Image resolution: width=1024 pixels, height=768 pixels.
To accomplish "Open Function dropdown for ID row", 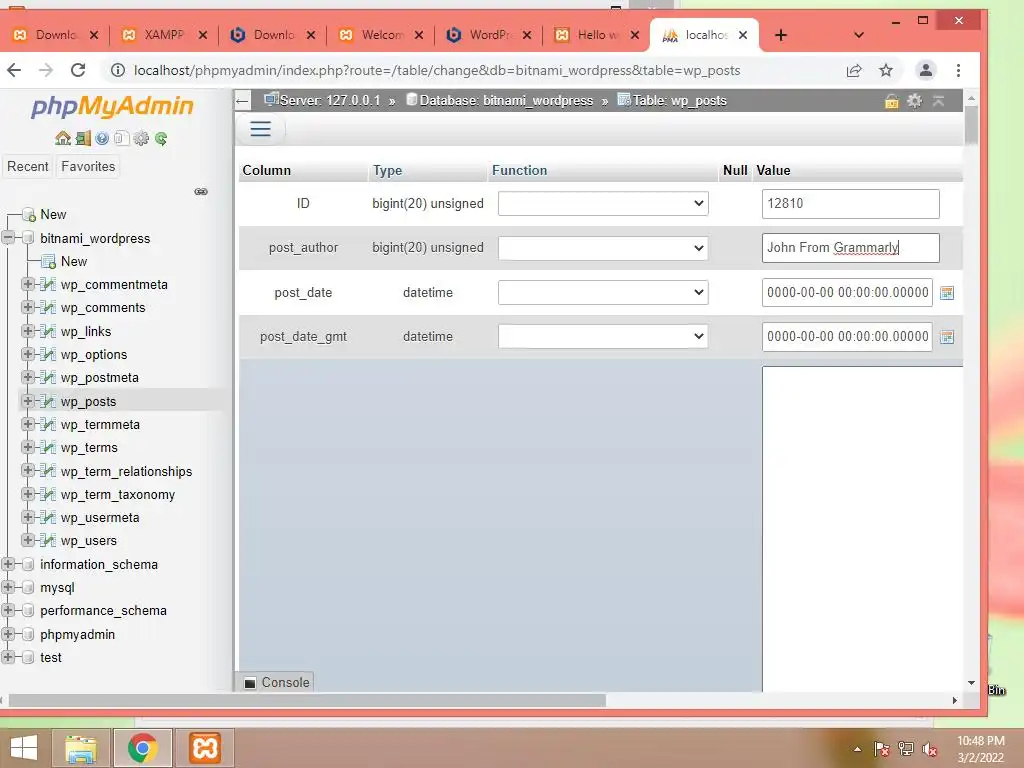I will coord(603,204).
